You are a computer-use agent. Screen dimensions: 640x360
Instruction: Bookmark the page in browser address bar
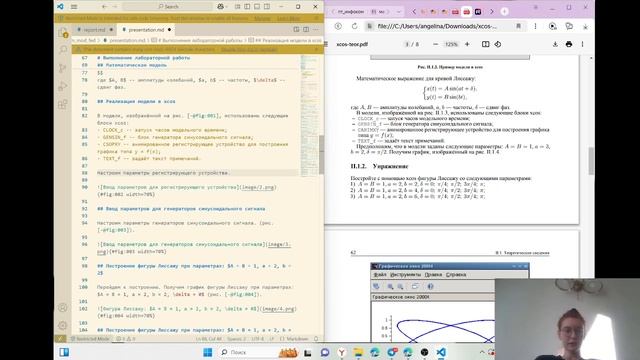coord(518,26)
